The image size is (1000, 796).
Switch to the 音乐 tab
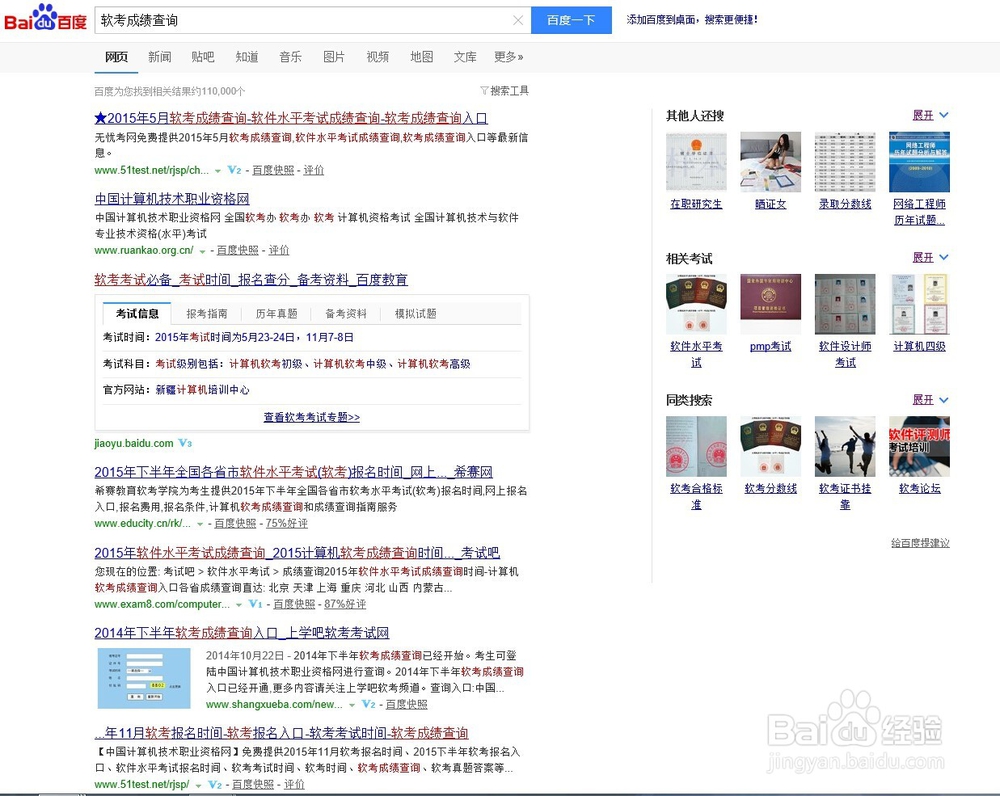290,57
